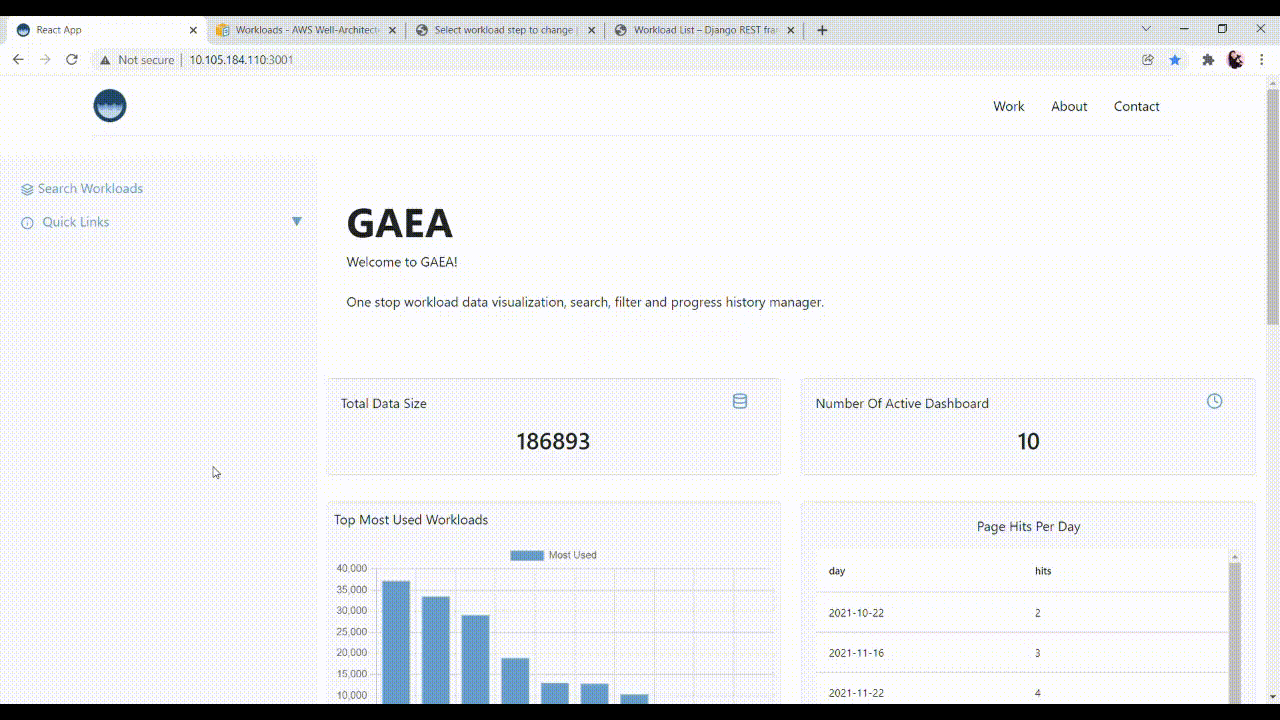Click the main page vertical scrollbar thumb
The height and width of the screenshot is (720, 1280).
click(x=1273, y=207)
